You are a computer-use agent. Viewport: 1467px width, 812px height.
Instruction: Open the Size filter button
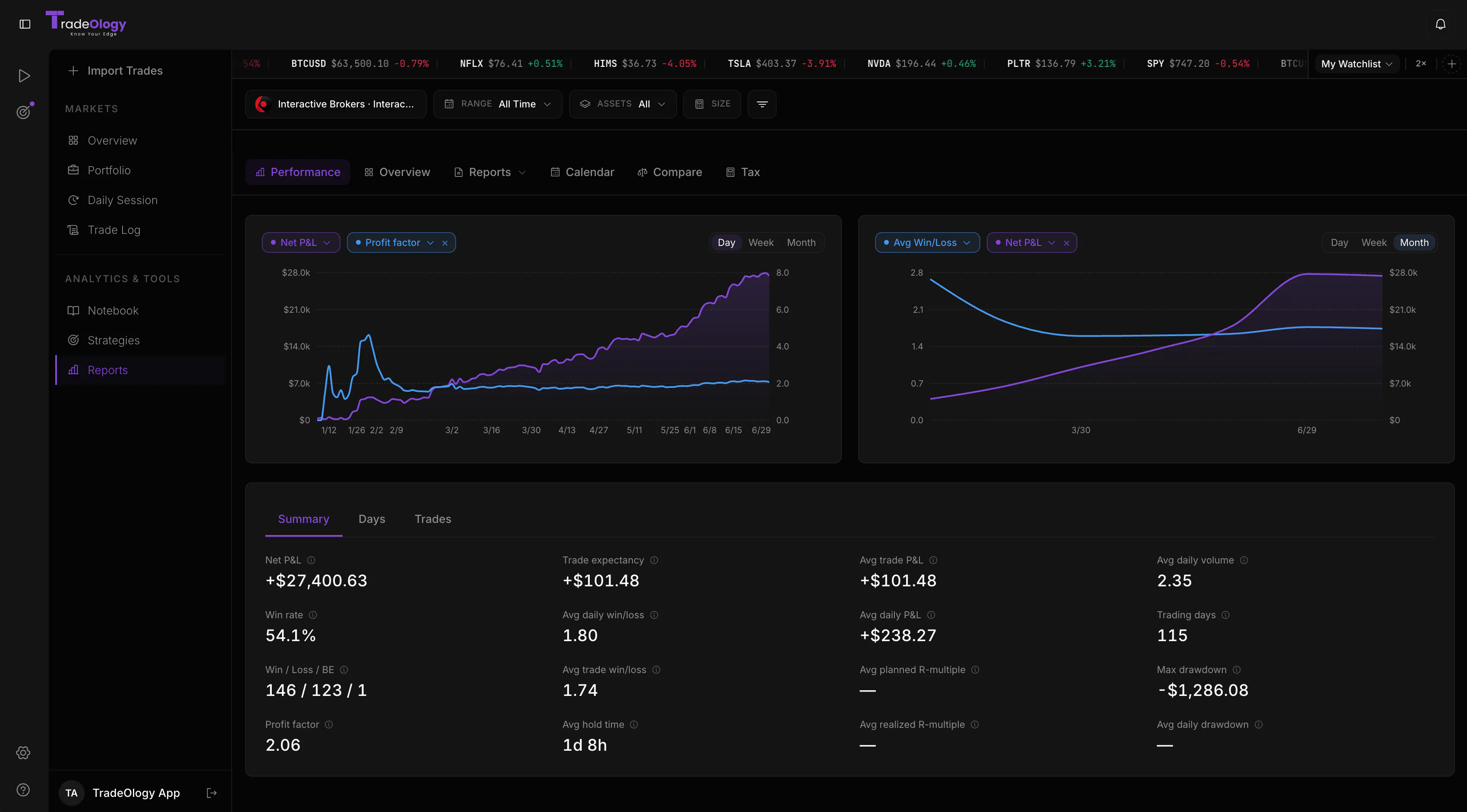[712, 104]
